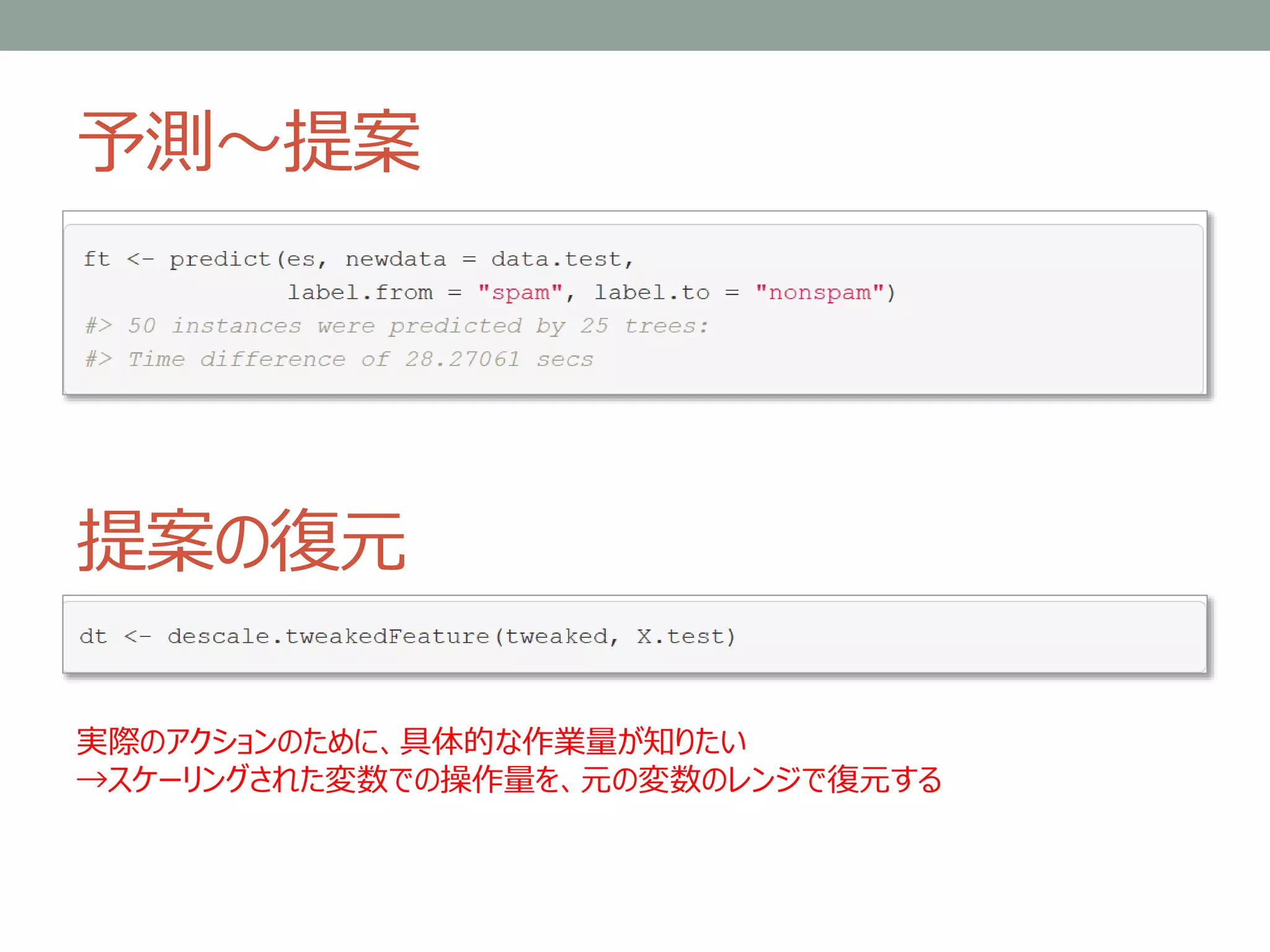Click the dt variable in second code block

tap(93, 637)
